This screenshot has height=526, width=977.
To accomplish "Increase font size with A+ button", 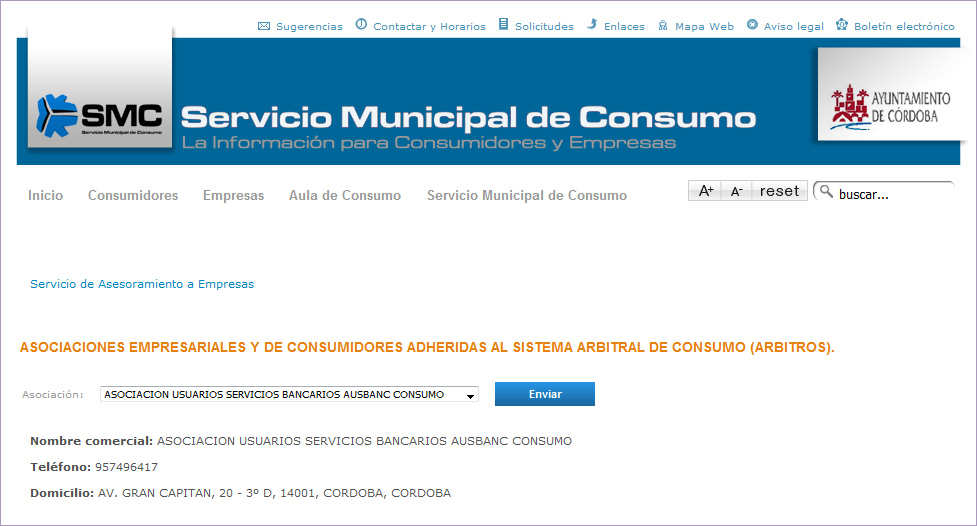I will click(x=705, y=191).
